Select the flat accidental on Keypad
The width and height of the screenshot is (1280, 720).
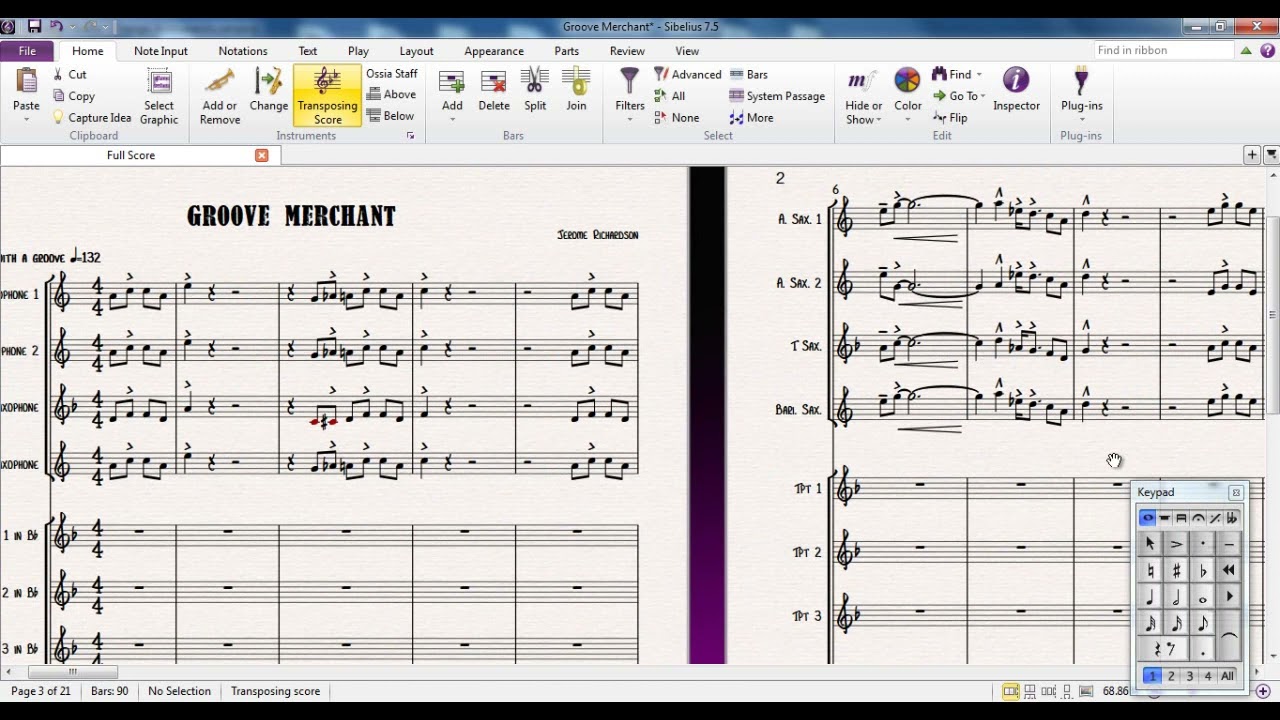(1203, 571)
